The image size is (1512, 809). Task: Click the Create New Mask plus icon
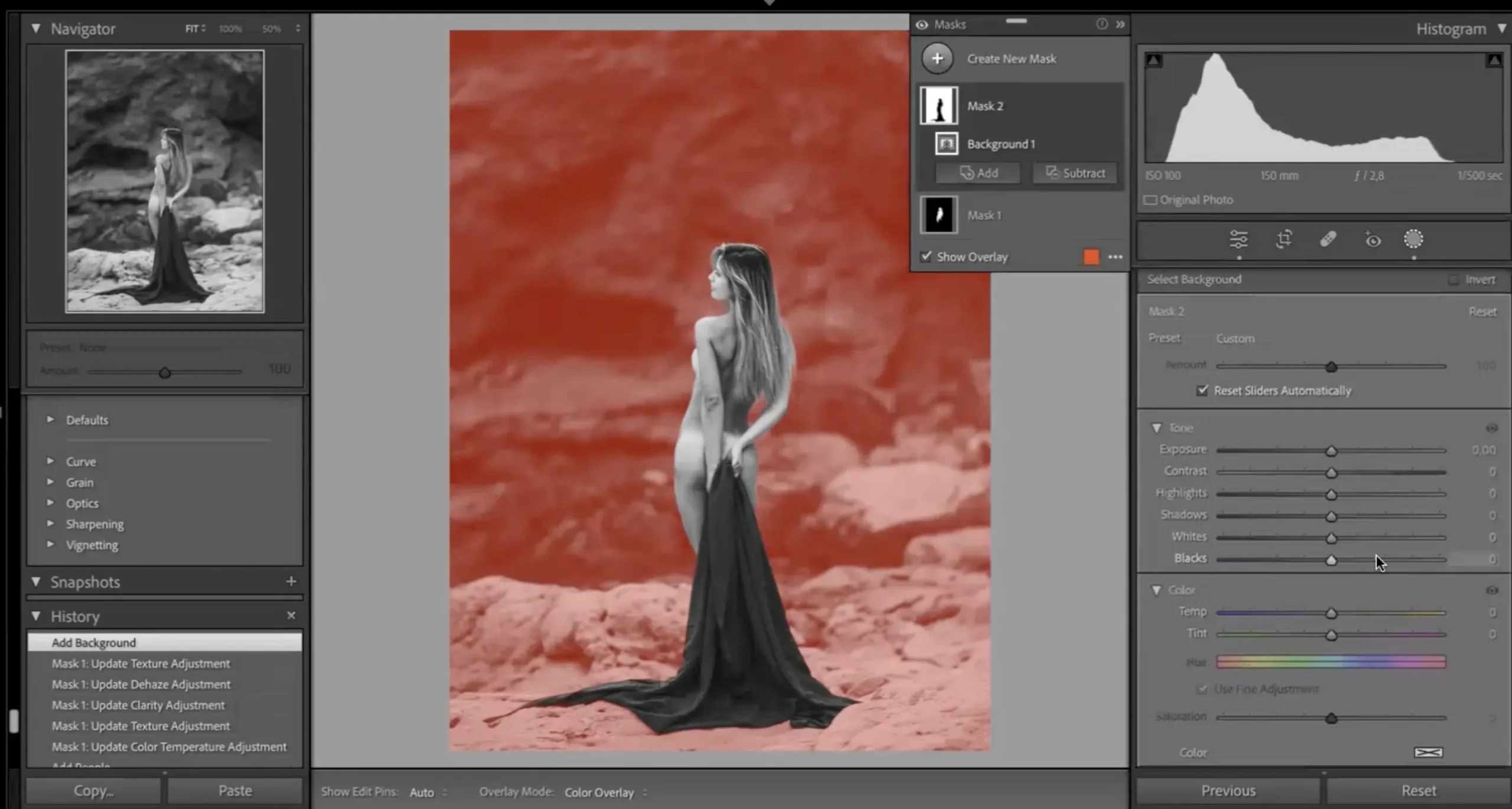coord(937,59)
